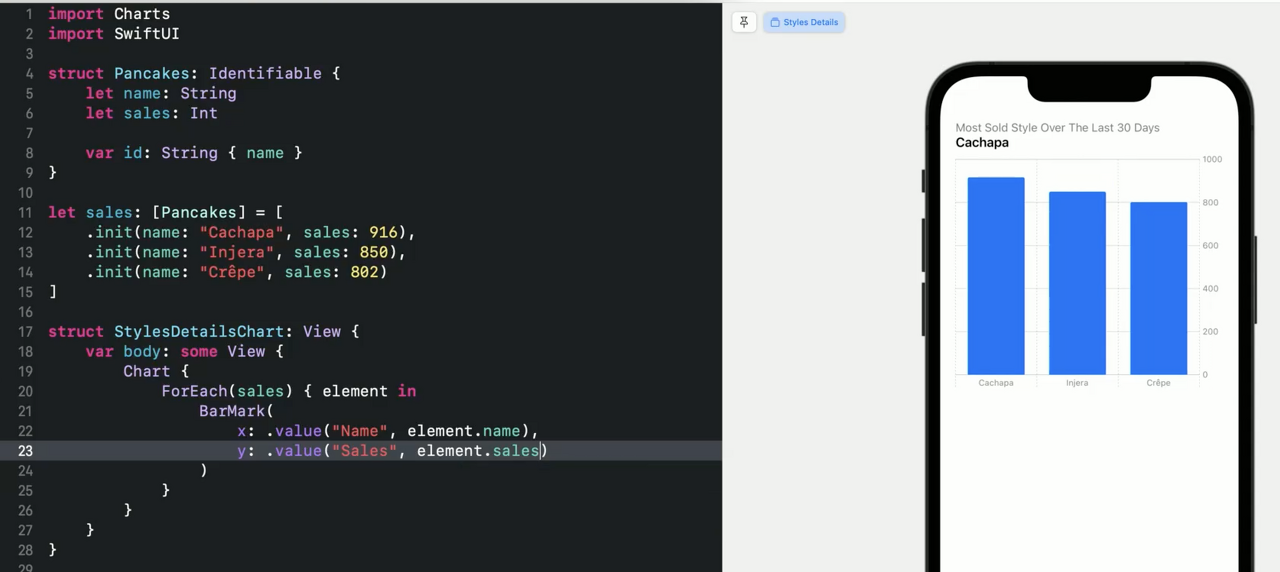
Task: Click "struct Pancakes: Identifiable" declaration
Action: [194, 74]
